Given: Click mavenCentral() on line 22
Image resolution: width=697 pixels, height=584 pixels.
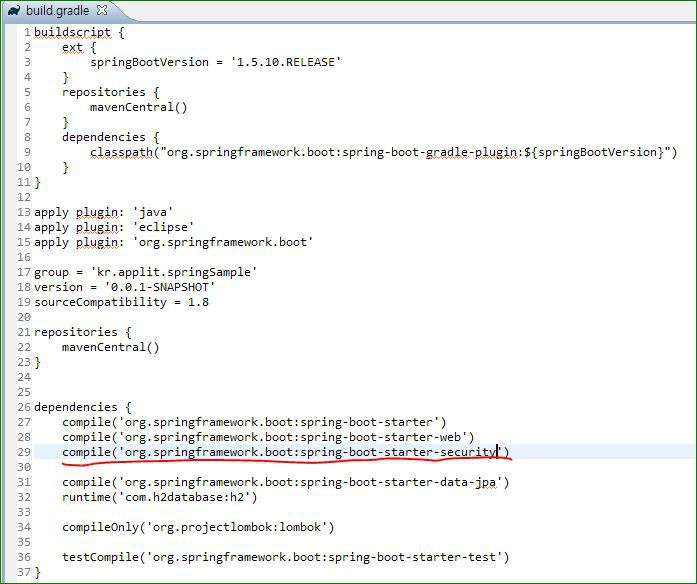Looking at the screenshot, I should pyautogui.click(x=111, y=348).
